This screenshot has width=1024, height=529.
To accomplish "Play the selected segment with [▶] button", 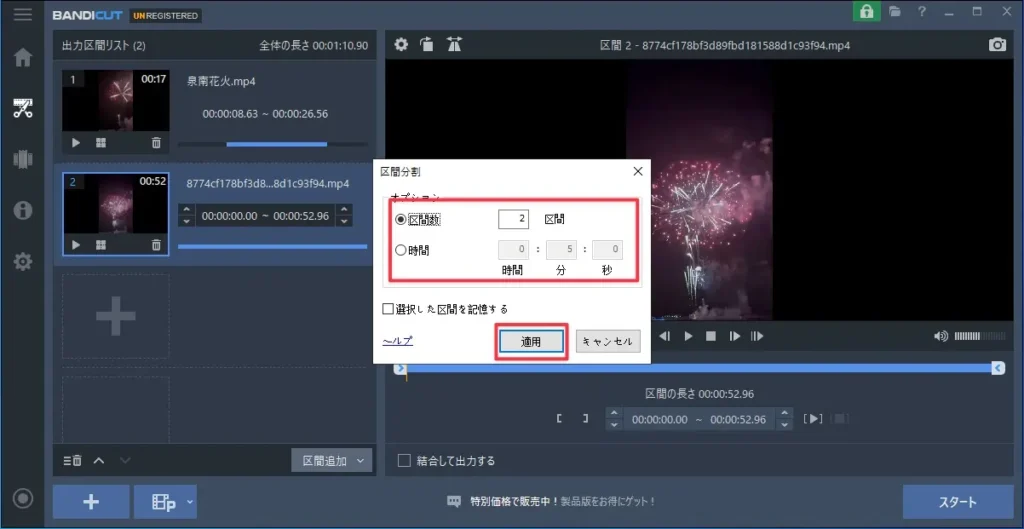I will [x=813, y=419].
